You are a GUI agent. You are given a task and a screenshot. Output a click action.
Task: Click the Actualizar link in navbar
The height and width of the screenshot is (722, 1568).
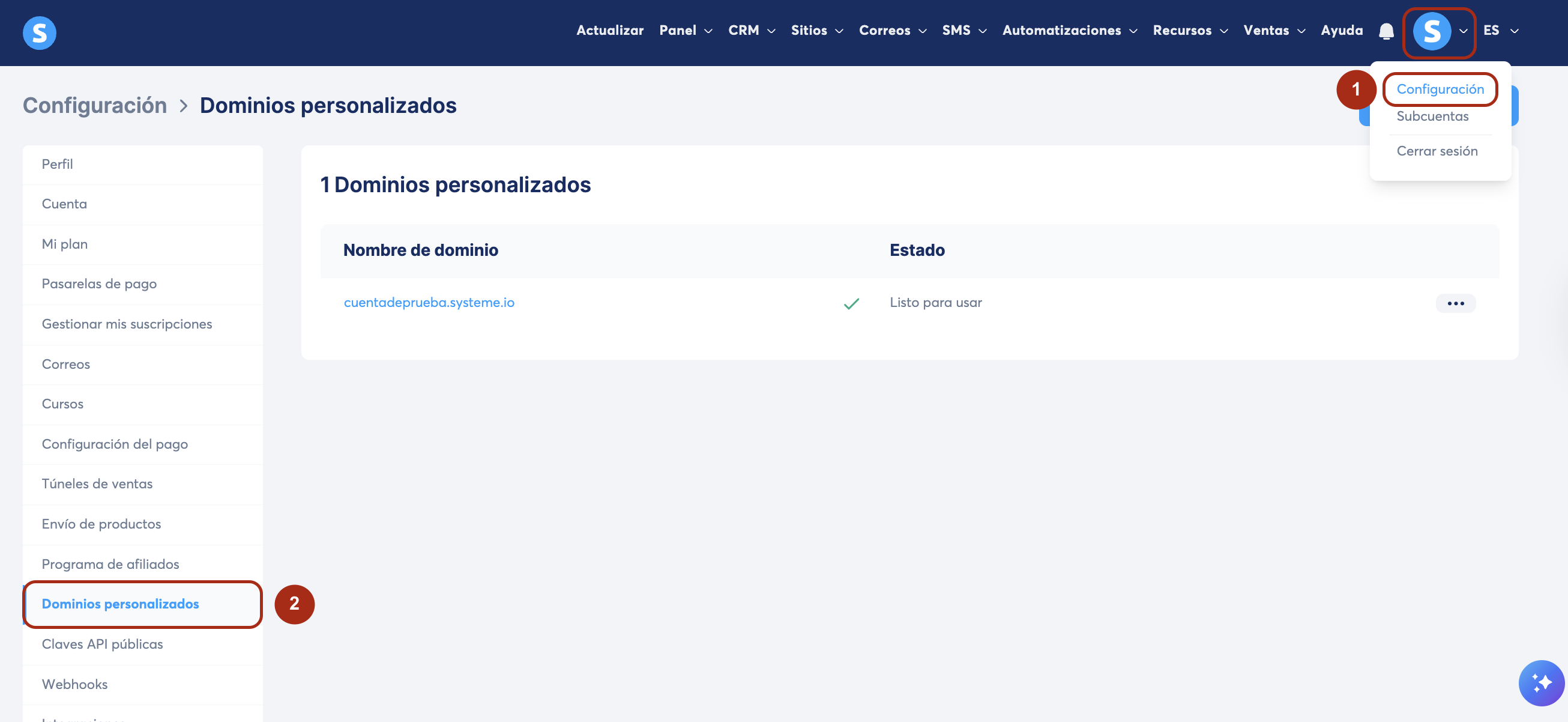[x=609, y=31]
